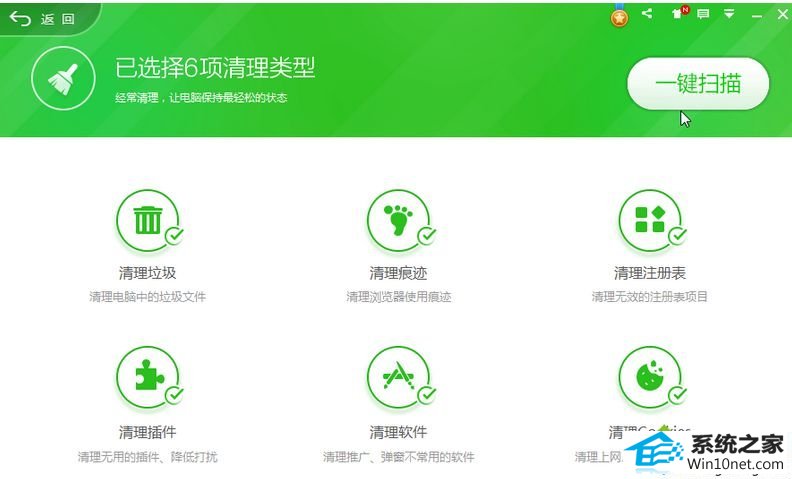Toggle the 清理插件 checkmark badge
792x479 pixels.
coord(174,394)
